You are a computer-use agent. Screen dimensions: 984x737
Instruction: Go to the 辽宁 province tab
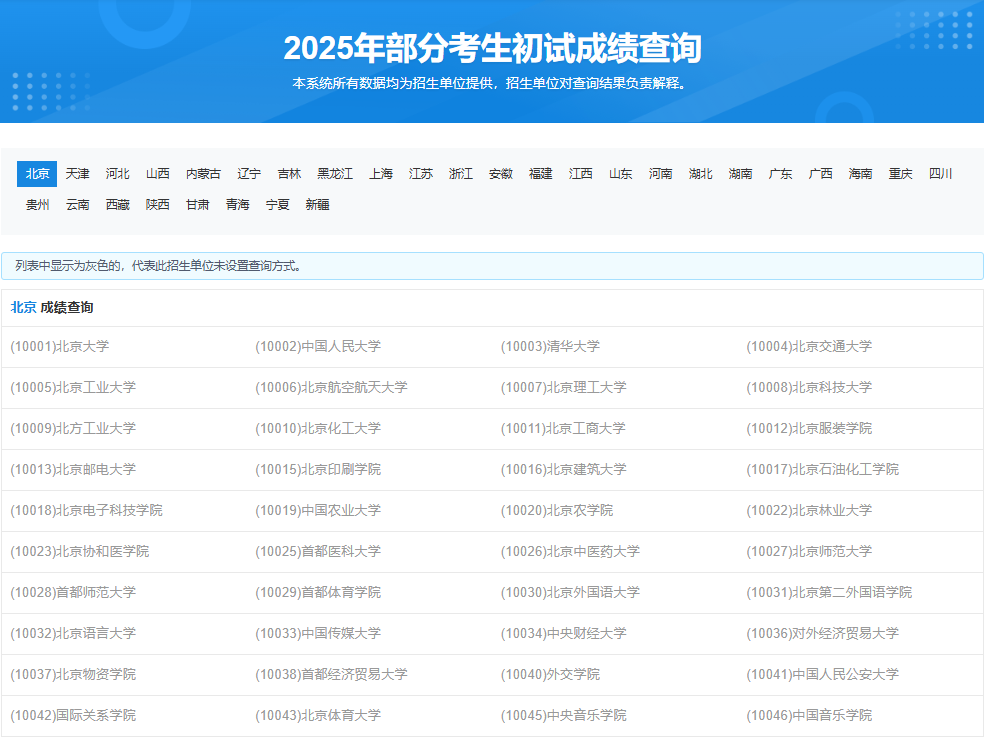tap(249, 174)
